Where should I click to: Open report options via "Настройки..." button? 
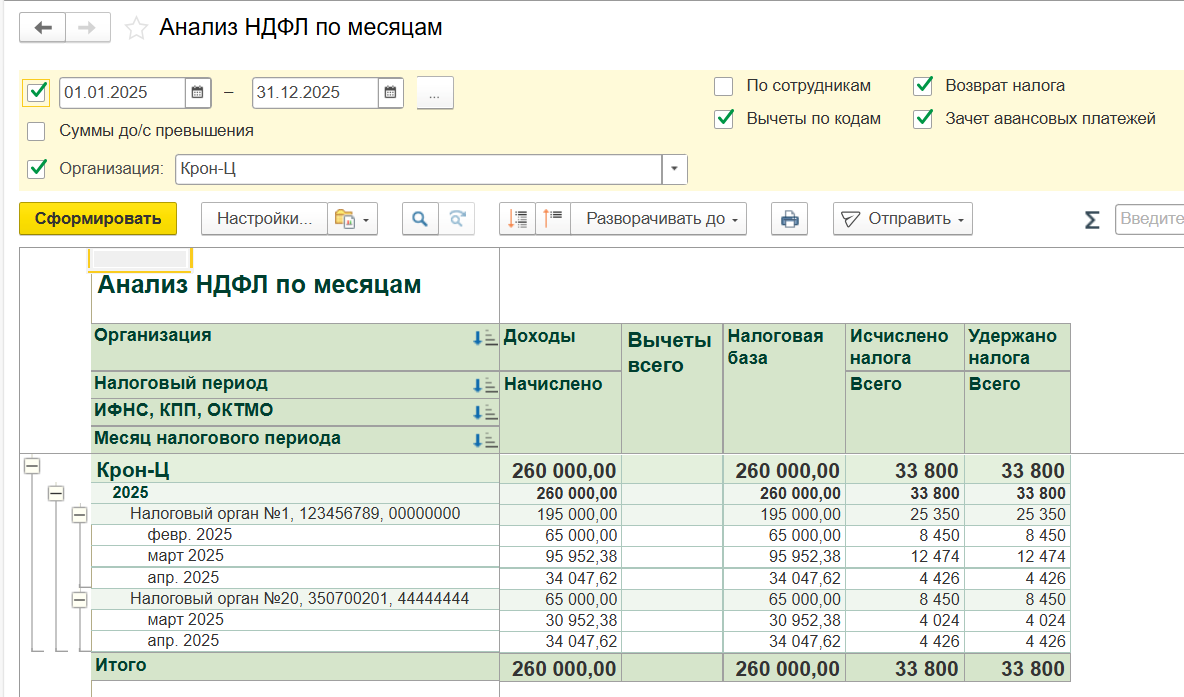[263, 218]
